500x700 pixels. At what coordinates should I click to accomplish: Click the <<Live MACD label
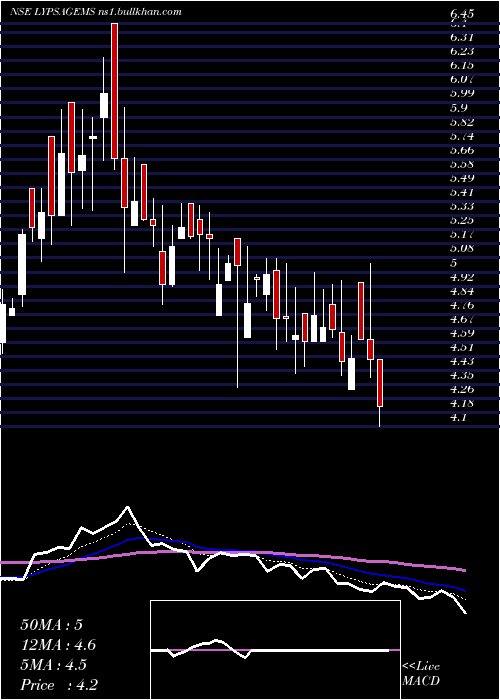click(421, 674)
